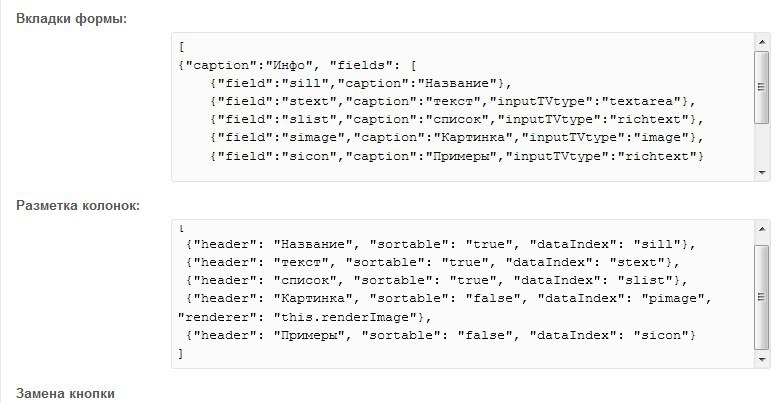Grab the Вкладки формы scrollbar thumb grip
780x403 pixels.
pyautogui.click(x=761, y=87)
